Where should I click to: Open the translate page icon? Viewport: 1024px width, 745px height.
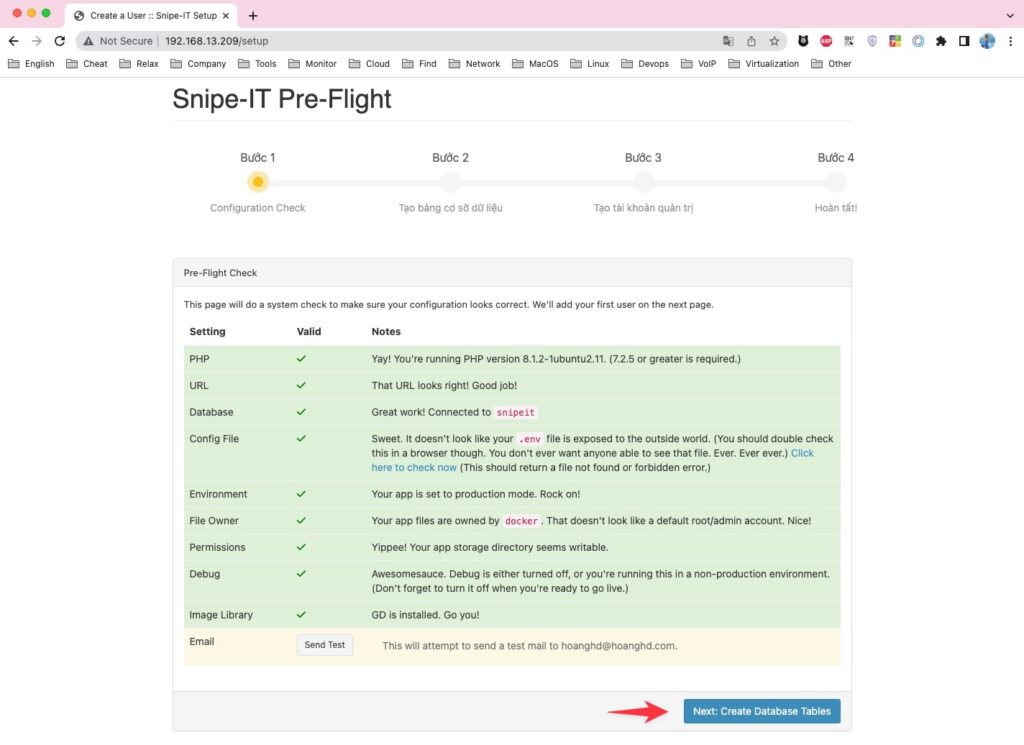(x=728, y=41)
